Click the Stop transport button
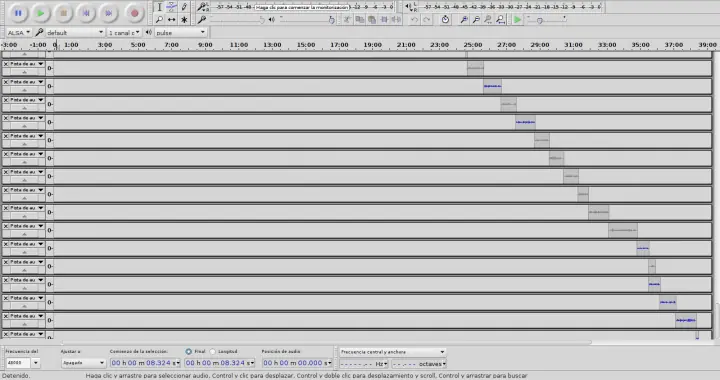 [x=63, y=13]
